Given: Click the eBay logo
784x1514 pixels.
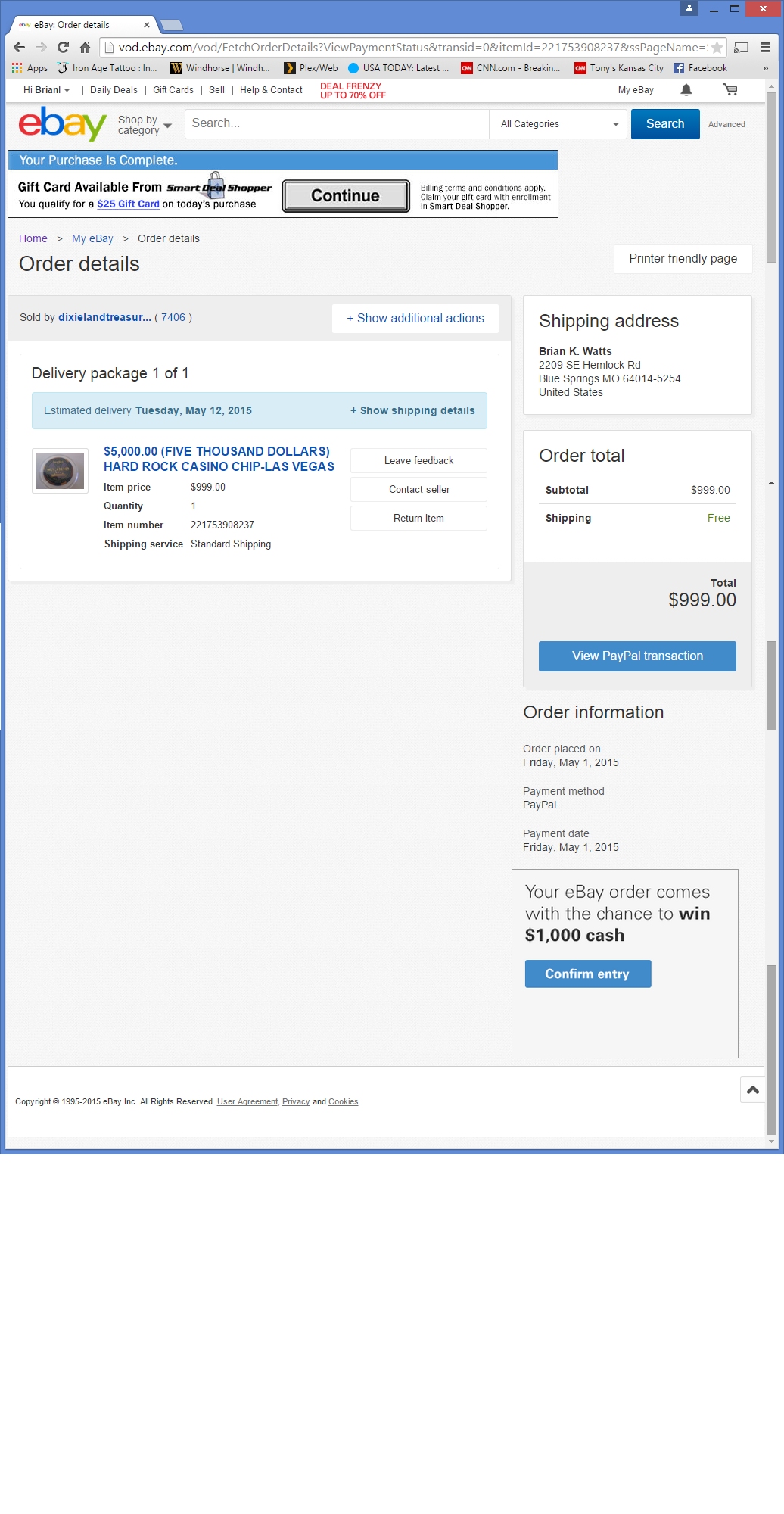Looking at the screenshot, I should 63,123.
